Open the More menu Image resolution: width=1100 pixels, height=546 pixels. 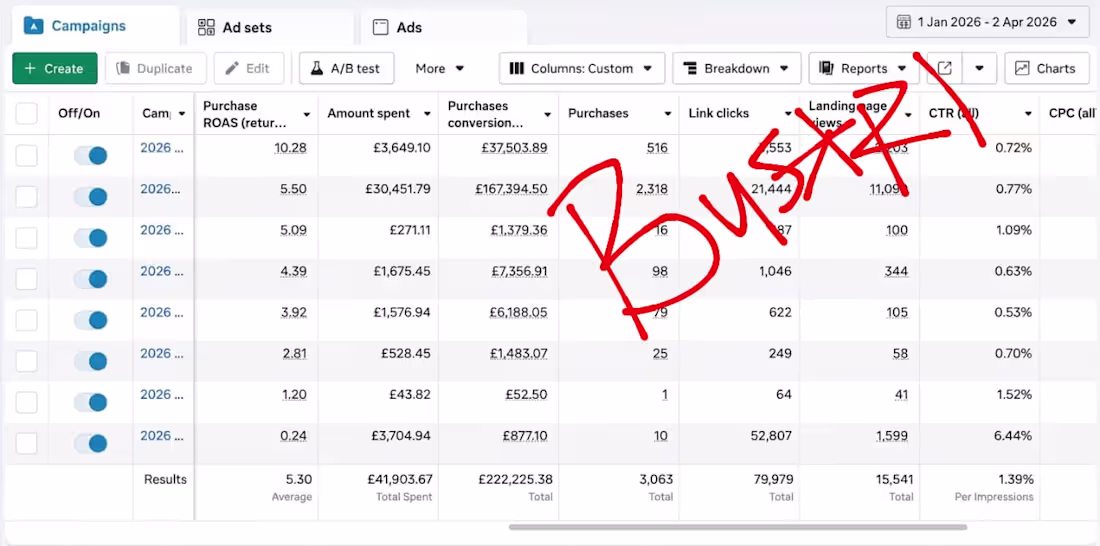pyautogui.click(x=440, y=69)
